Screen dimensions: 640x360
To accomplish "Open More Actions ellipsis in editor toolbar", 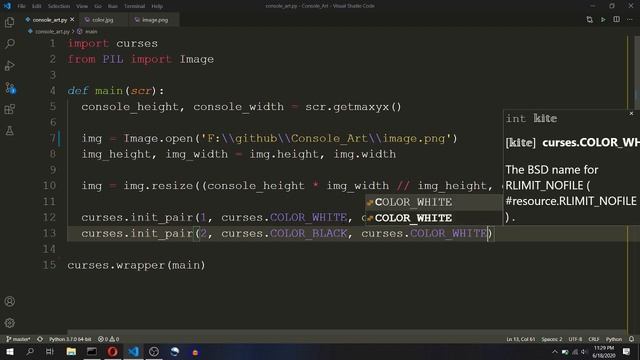I will [x=630, y=20].
